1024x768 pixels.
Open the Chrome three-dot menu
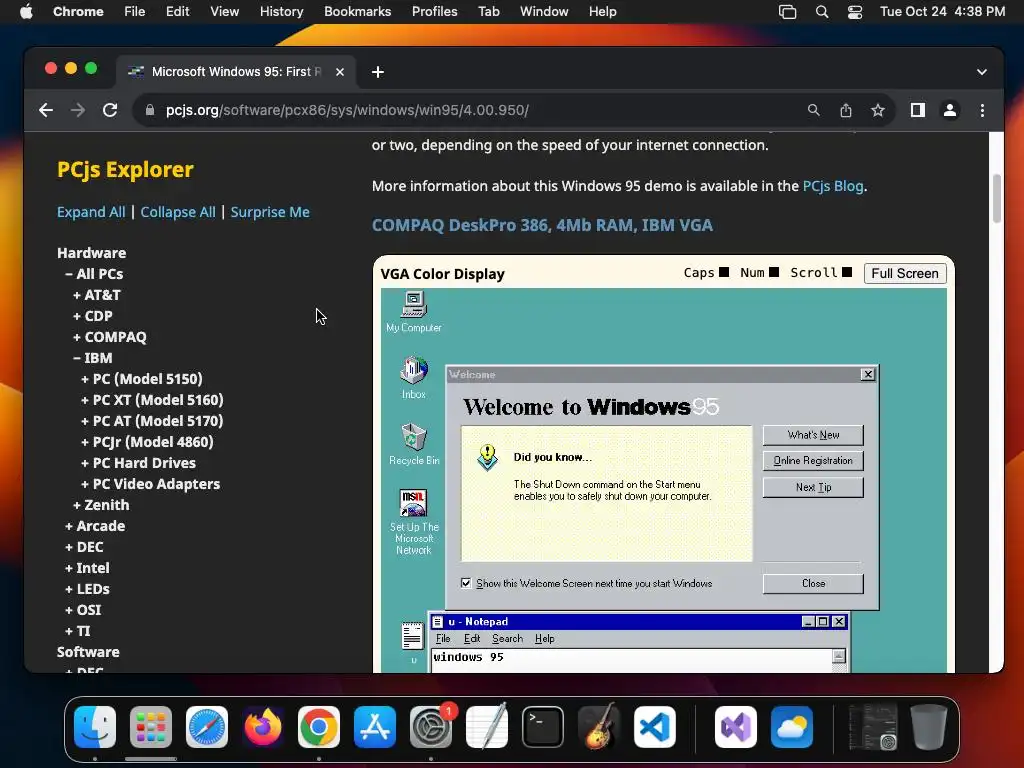[982, 110]
